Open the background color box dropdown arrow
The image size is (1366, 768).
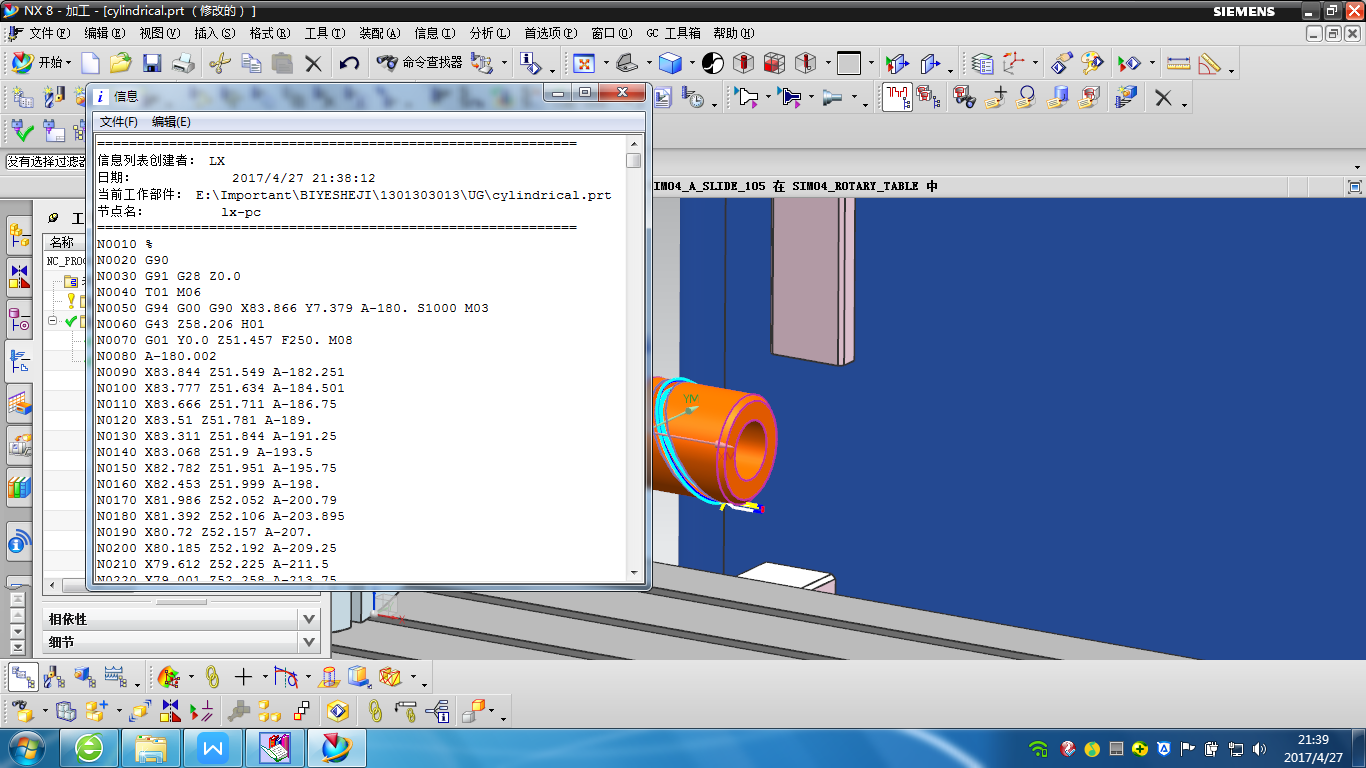click(871, 63)
